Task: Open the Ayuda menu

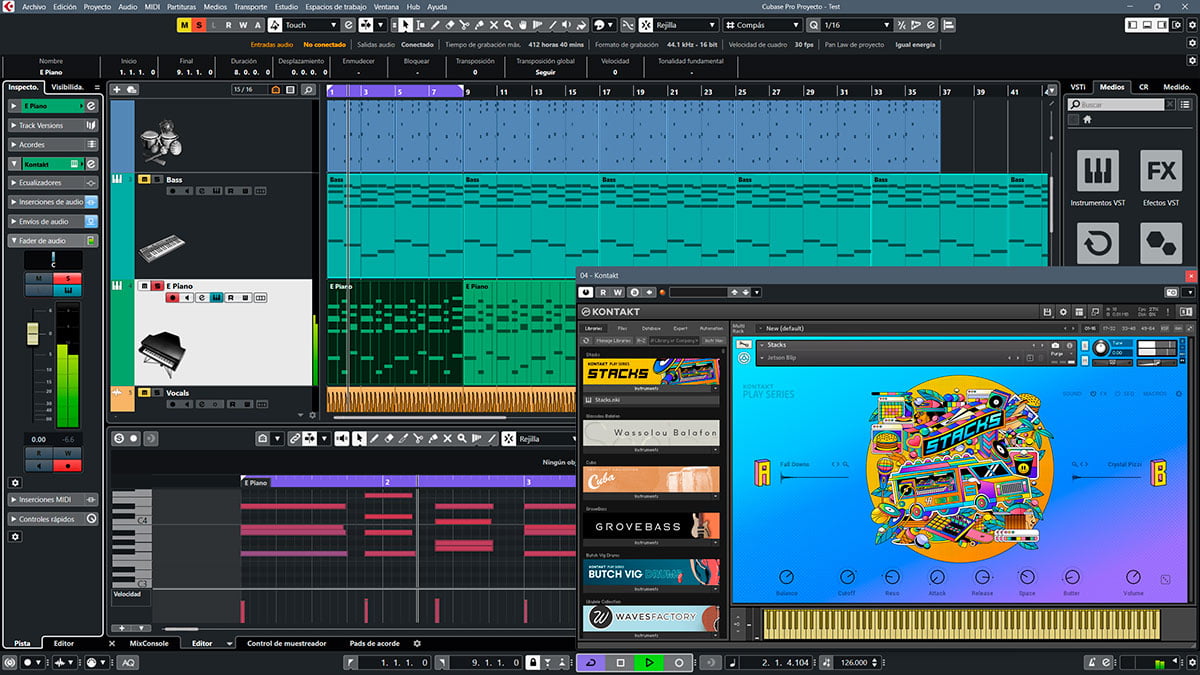Action: [x=437, y=6]
